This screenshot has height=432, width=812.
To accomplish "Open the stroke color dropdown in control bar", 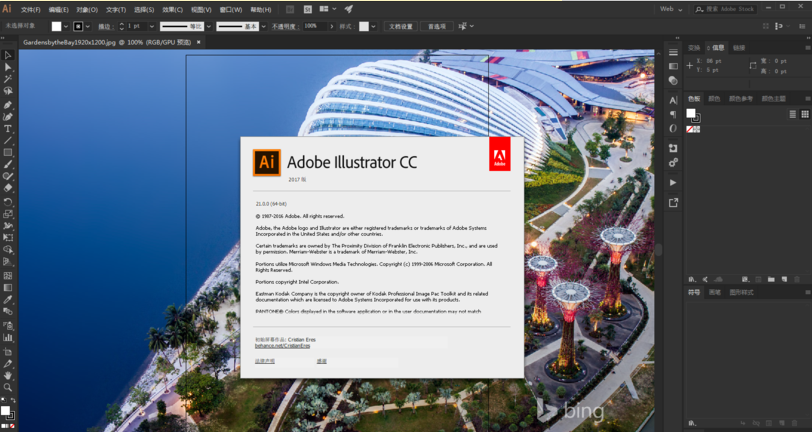I will point(88,26).
